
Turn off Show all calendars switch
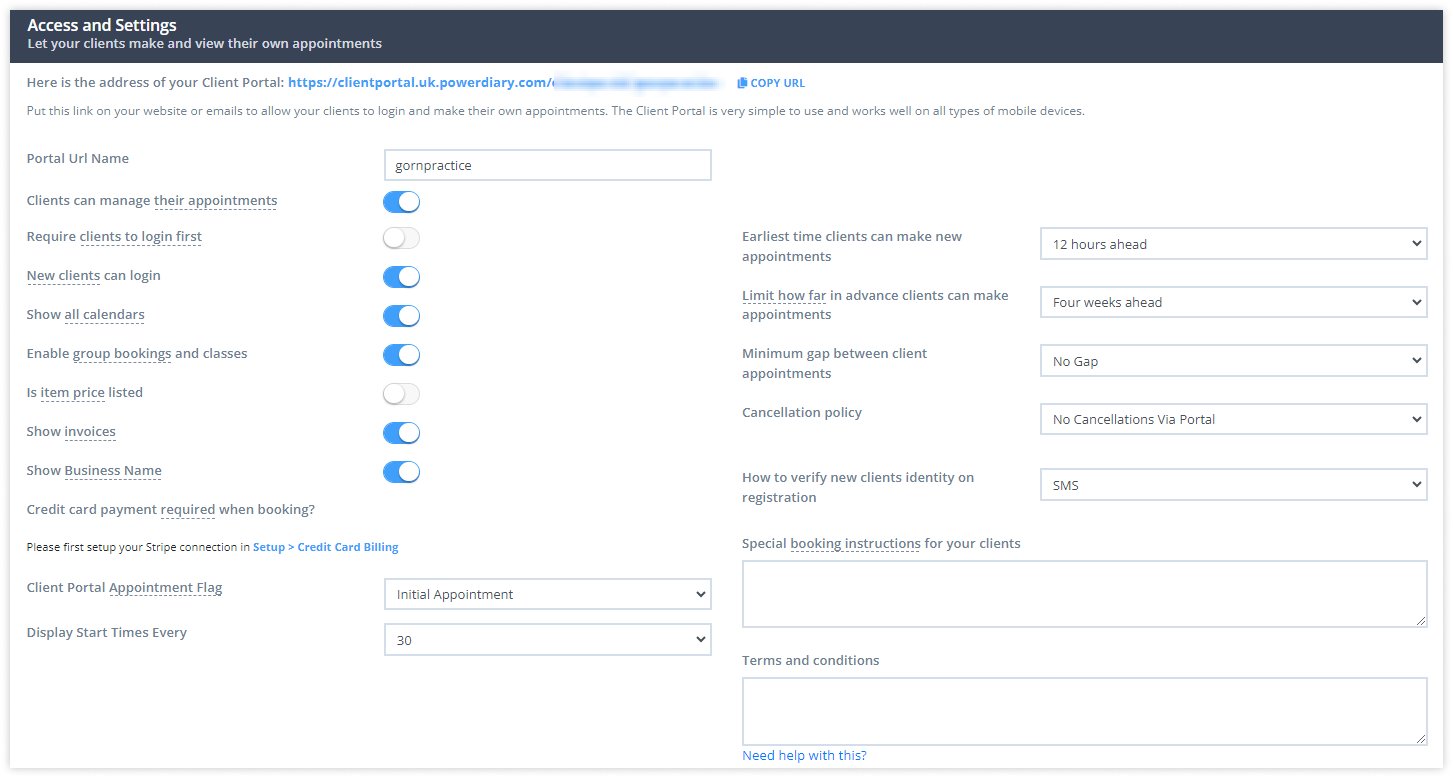[x=401, y=316]
